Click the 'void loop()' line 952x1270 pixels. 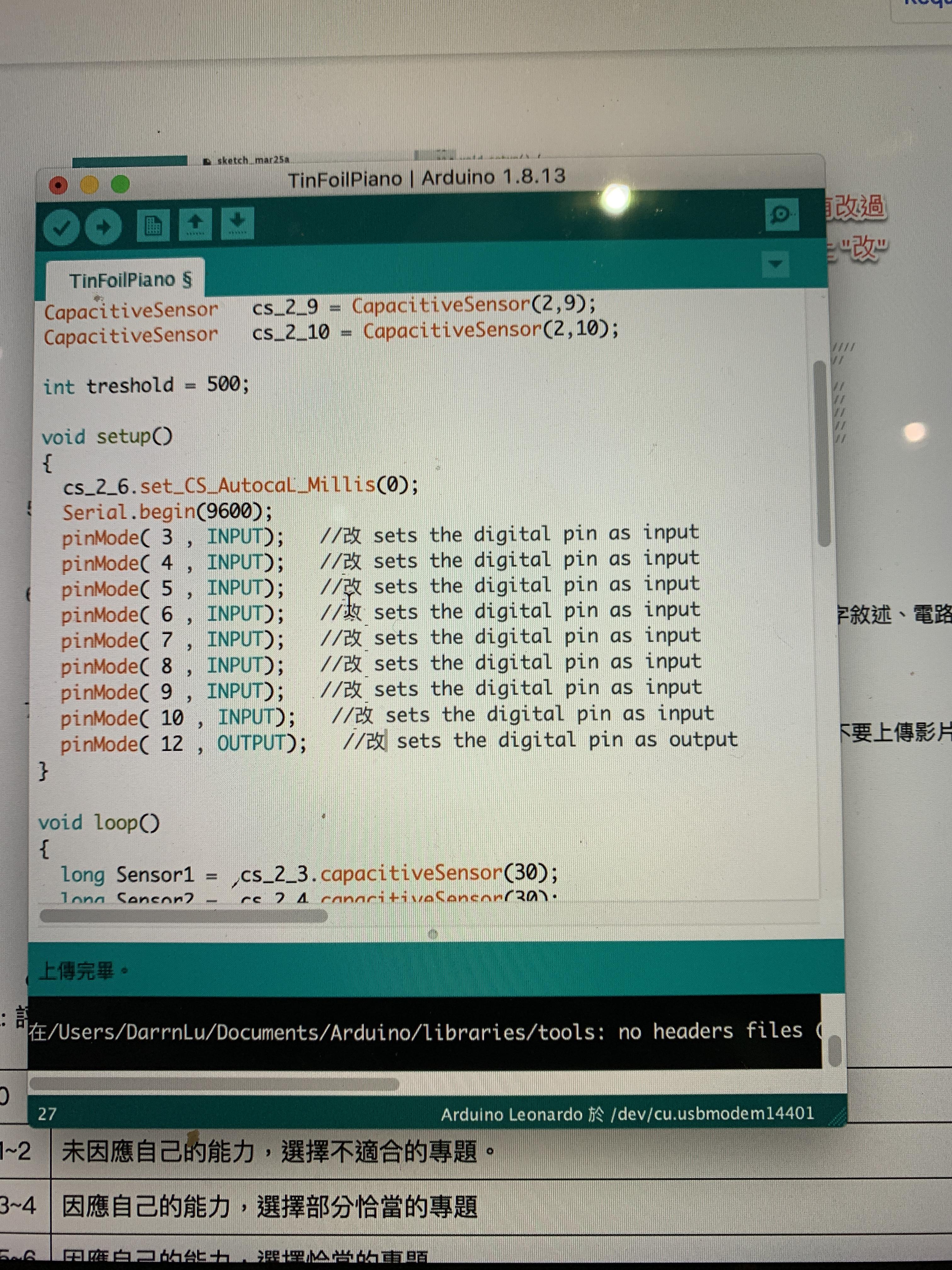coord(99,823)
